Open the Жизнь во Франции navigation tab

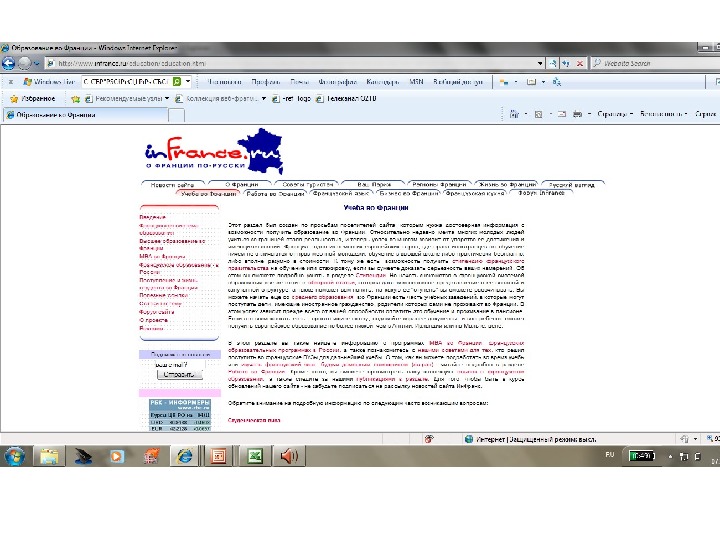506,185
